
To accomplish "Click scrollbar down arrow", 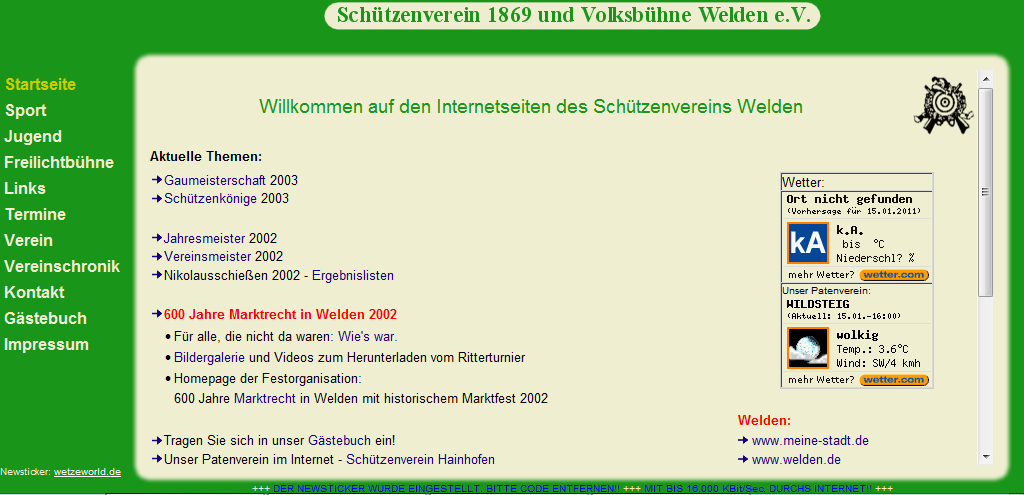I will (985, 454).
